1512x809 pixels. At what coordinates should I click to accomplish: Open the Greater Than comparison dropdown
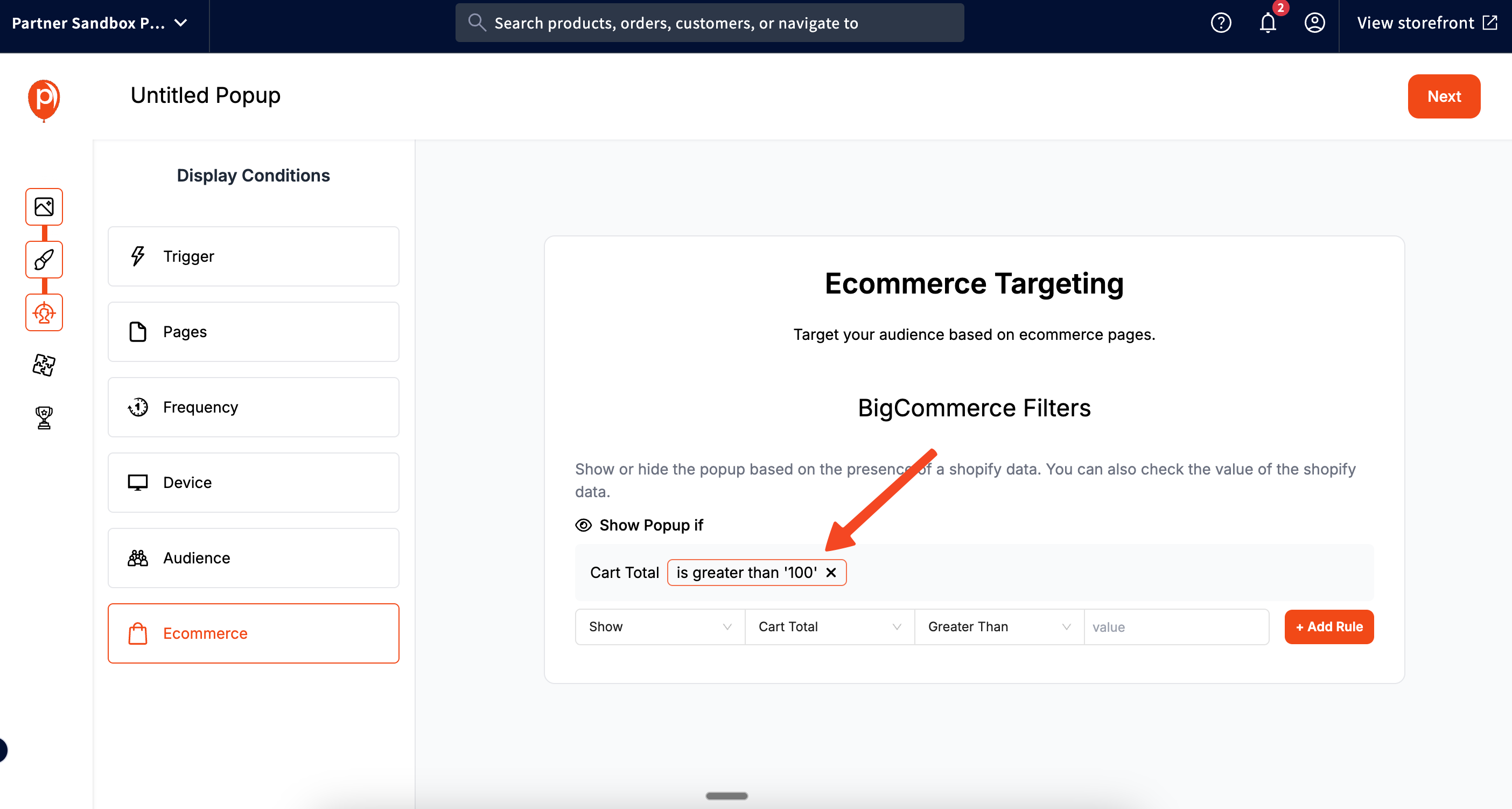tap(997, 626)
